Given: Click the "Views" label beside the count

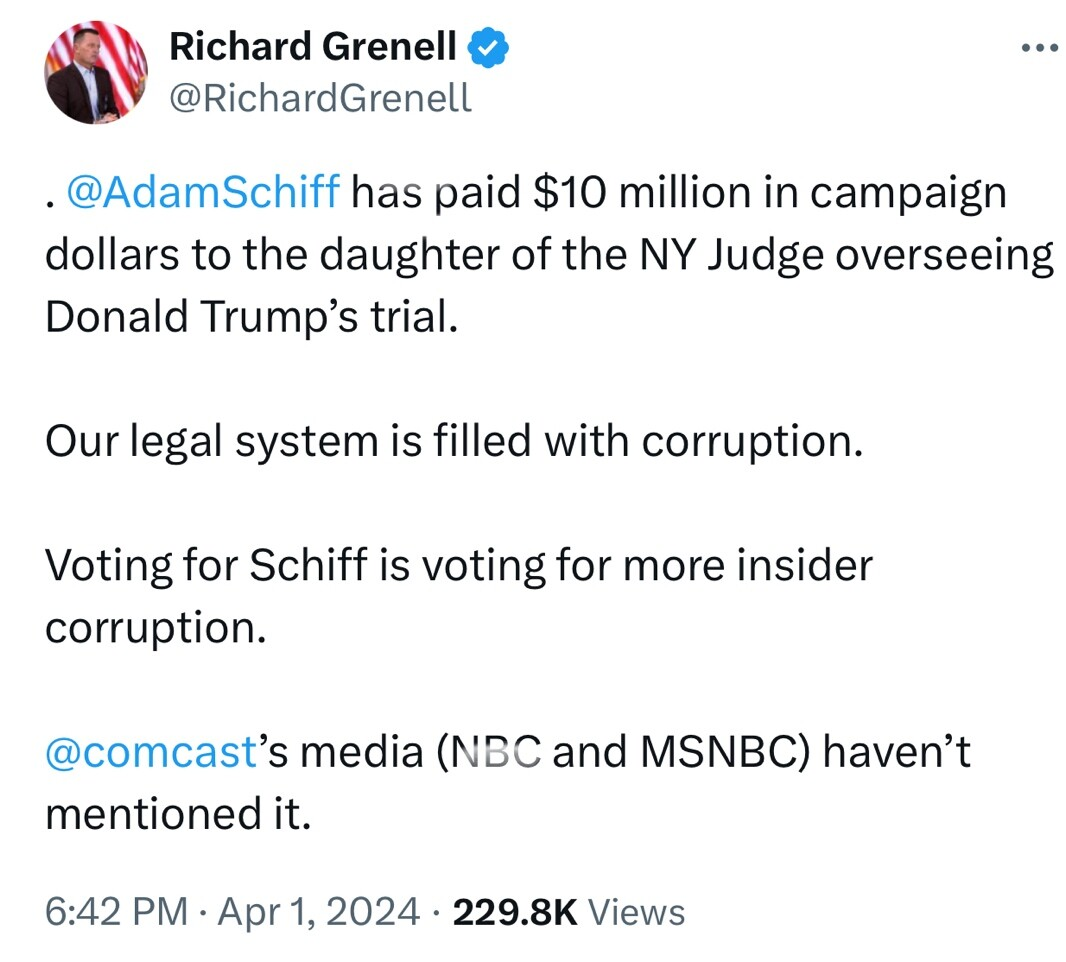Looking at the screenshot, I should [636, 912].
